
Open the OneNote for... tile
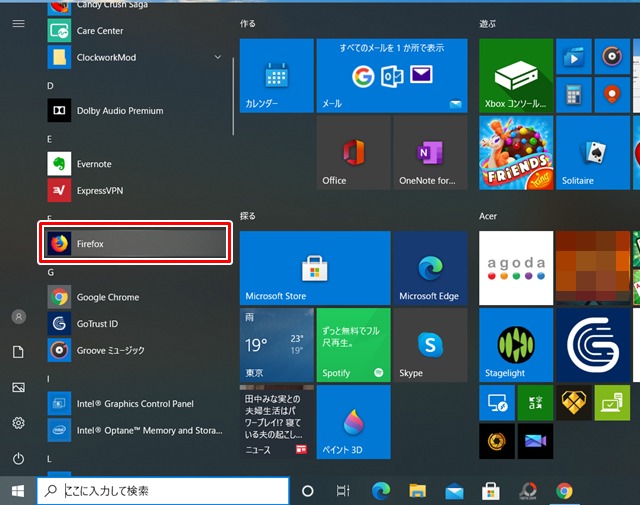(430, 152)
